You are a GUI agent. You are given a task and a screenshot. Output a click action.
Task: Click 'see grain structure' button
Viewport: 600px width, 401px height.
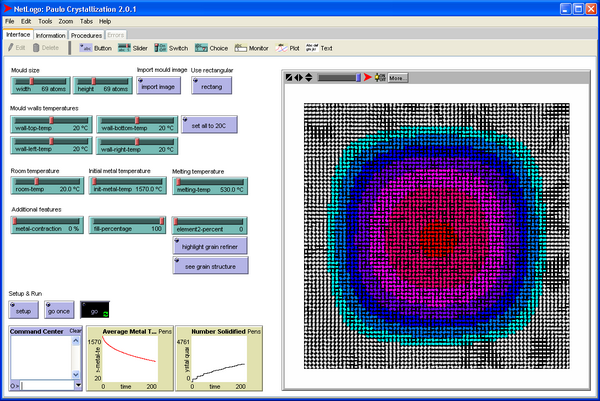[210, 266]
